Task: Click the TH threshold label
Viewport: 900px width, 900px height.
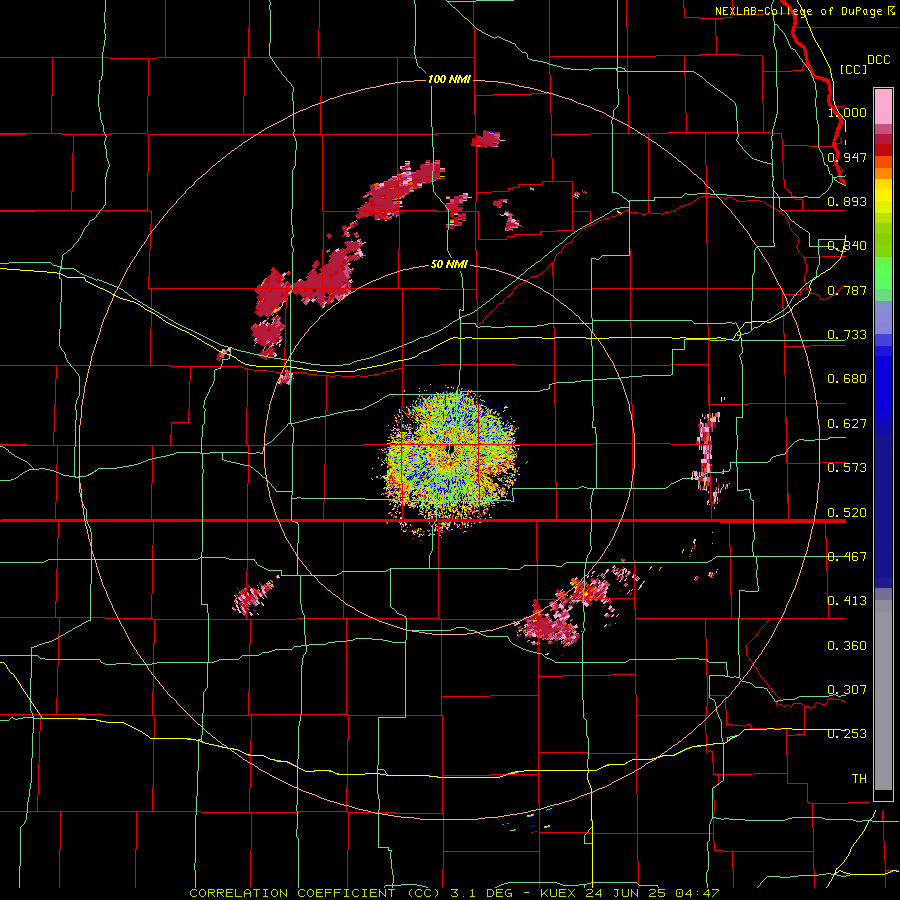Action: coord(859,779)
